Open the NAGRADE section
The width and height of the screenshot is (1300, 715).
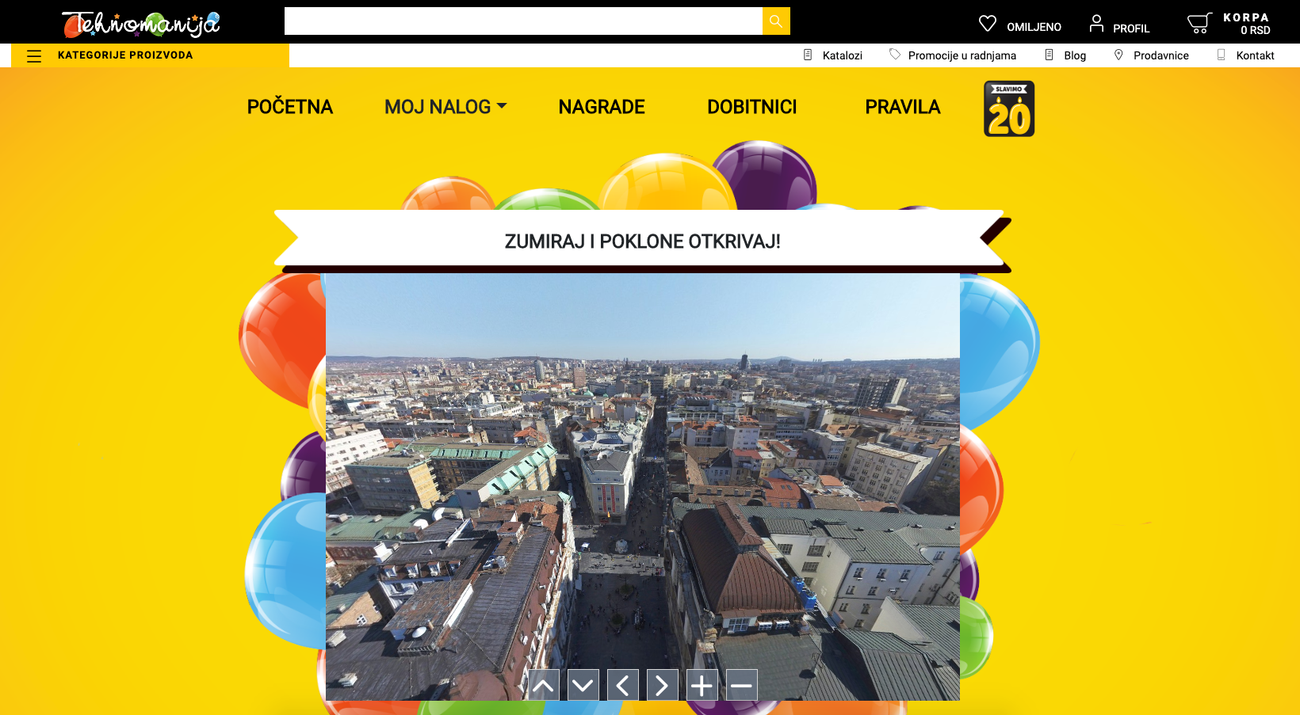(x=601, y=106)
